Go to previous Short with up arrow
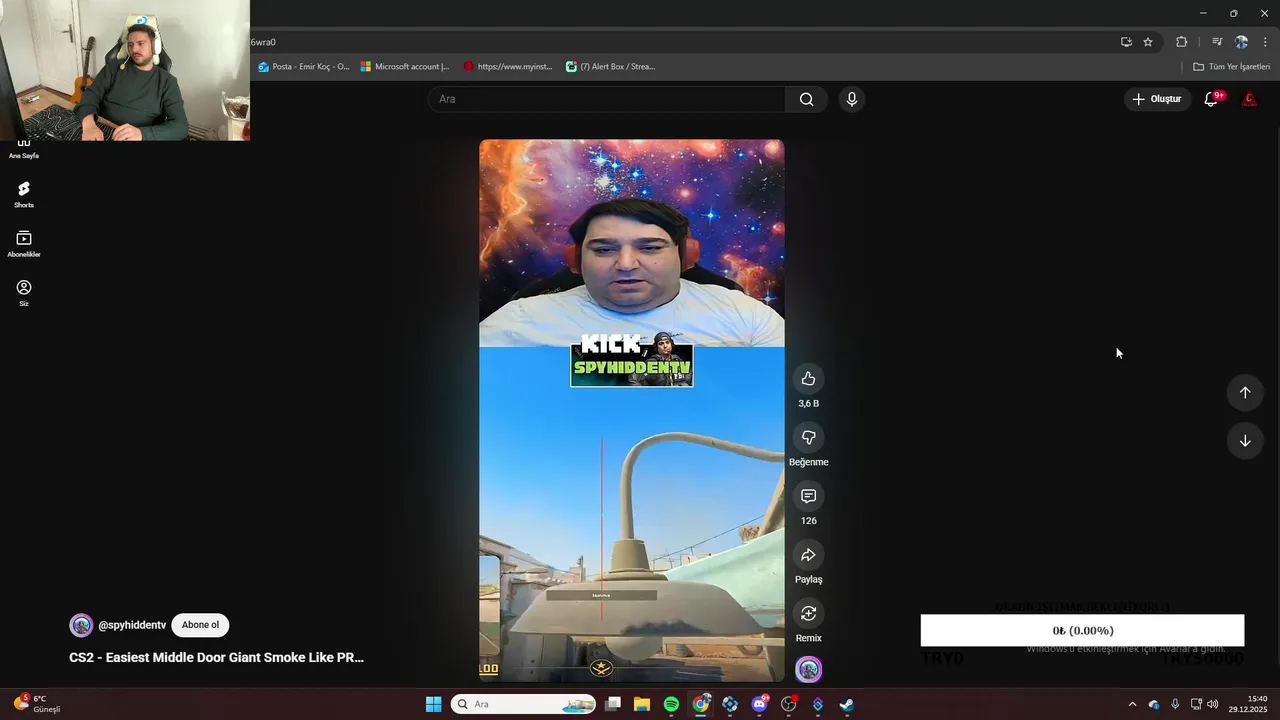The height and width of the screenshot is (720, 1280). pyautogui.click(x=1245, y=392)
